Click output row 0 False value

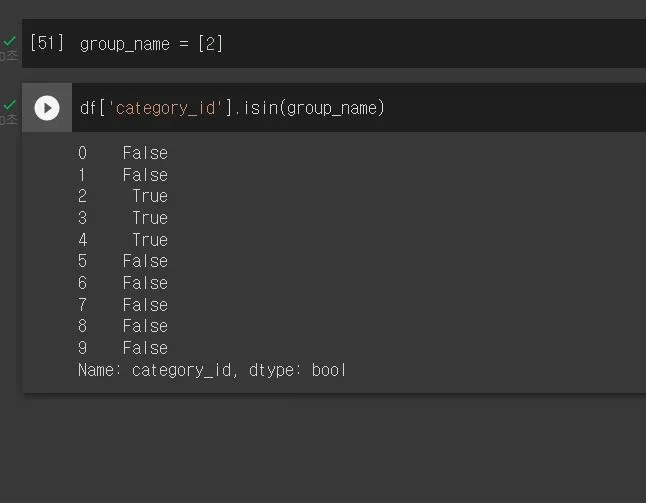(x=145, y=153)
